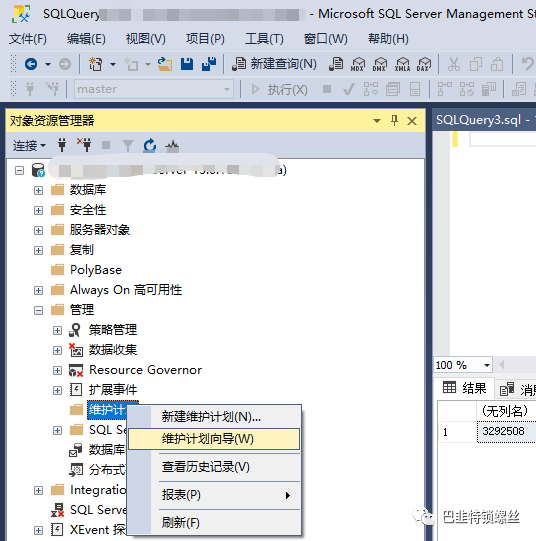Click the database engine query icon
The width and height of the screenshot is (536, 541).
click(x=336, y=64)
